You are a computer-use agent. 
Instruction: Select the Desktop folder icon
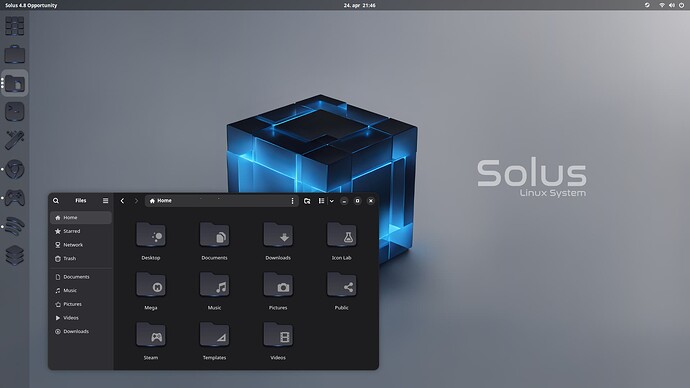pyautogui.click(x=151, y=235)
